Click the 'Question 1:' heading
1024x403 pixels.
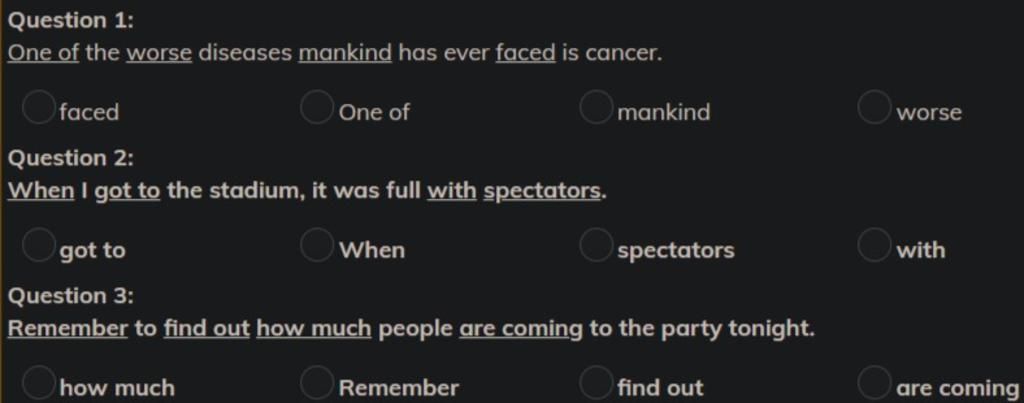tap(71, 21)
